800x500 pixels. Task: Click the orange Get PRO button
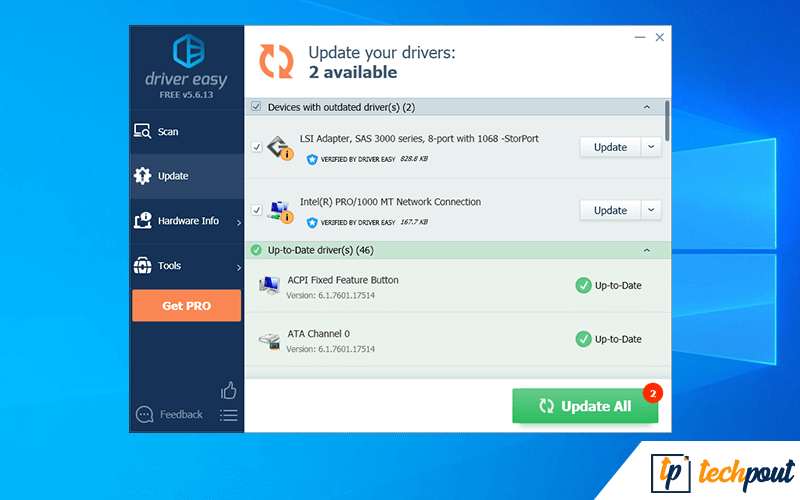click(186, 306)
